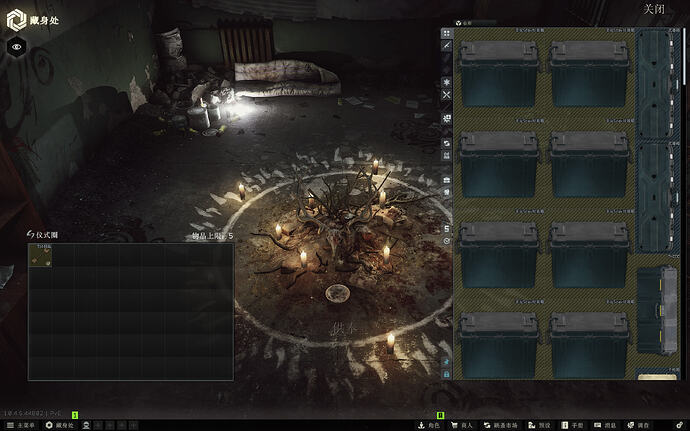Click the 仪式圈 panel title

tap(47, 235)
